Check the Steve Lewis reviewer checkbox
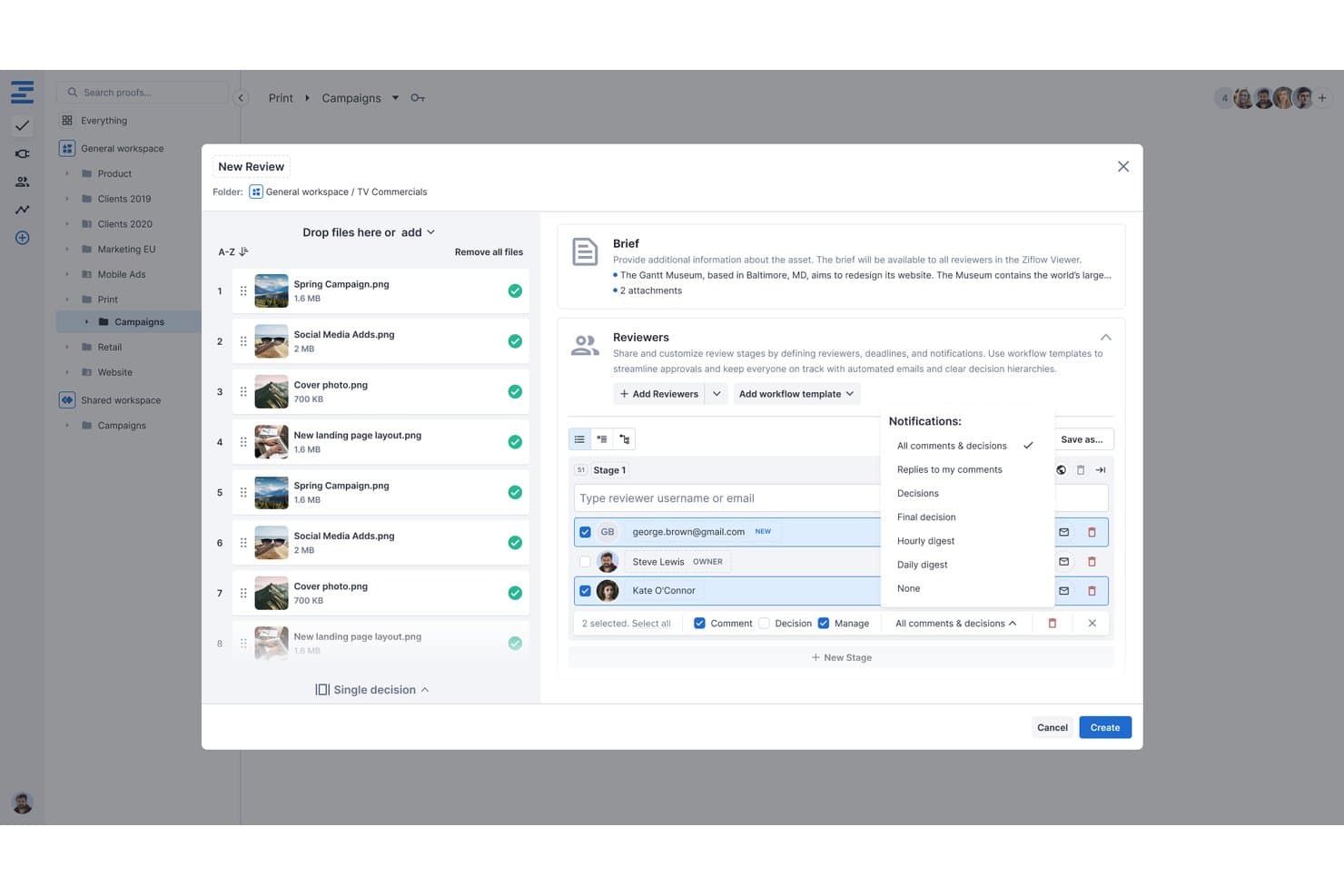 point(585,562)
